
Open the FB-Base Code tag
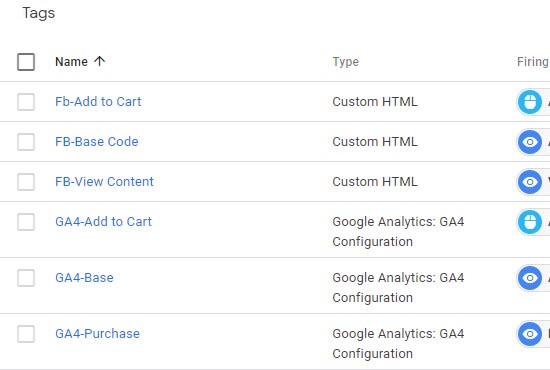pyautogui.click(x=97, y=142)
